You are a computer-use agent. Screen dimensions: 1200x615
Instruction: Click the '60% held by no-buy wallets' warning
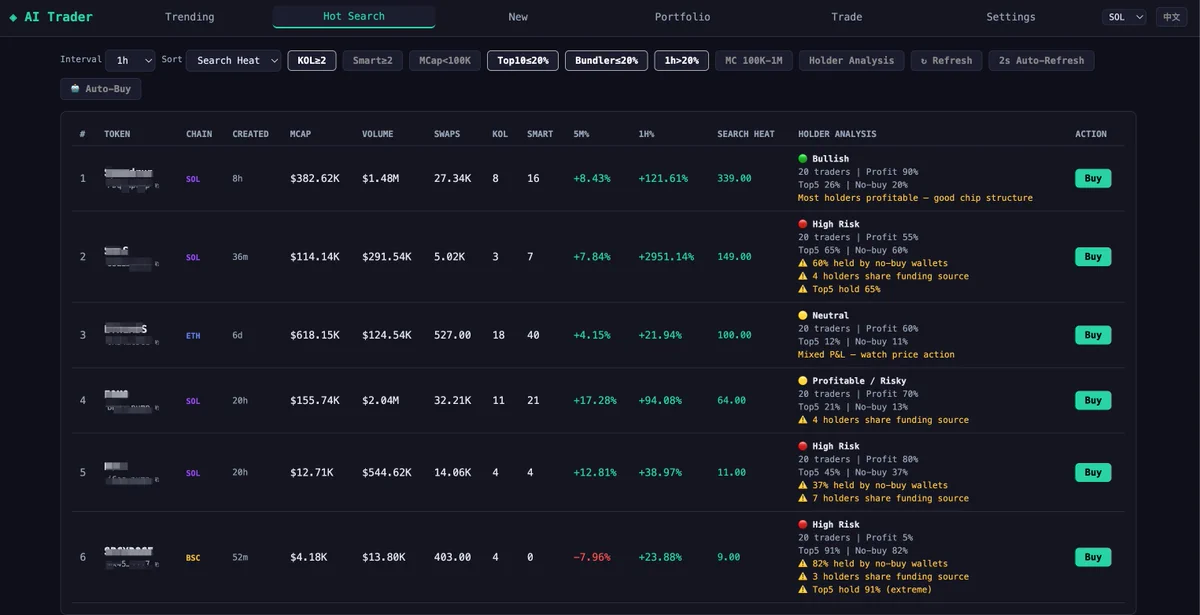point(873,264)
